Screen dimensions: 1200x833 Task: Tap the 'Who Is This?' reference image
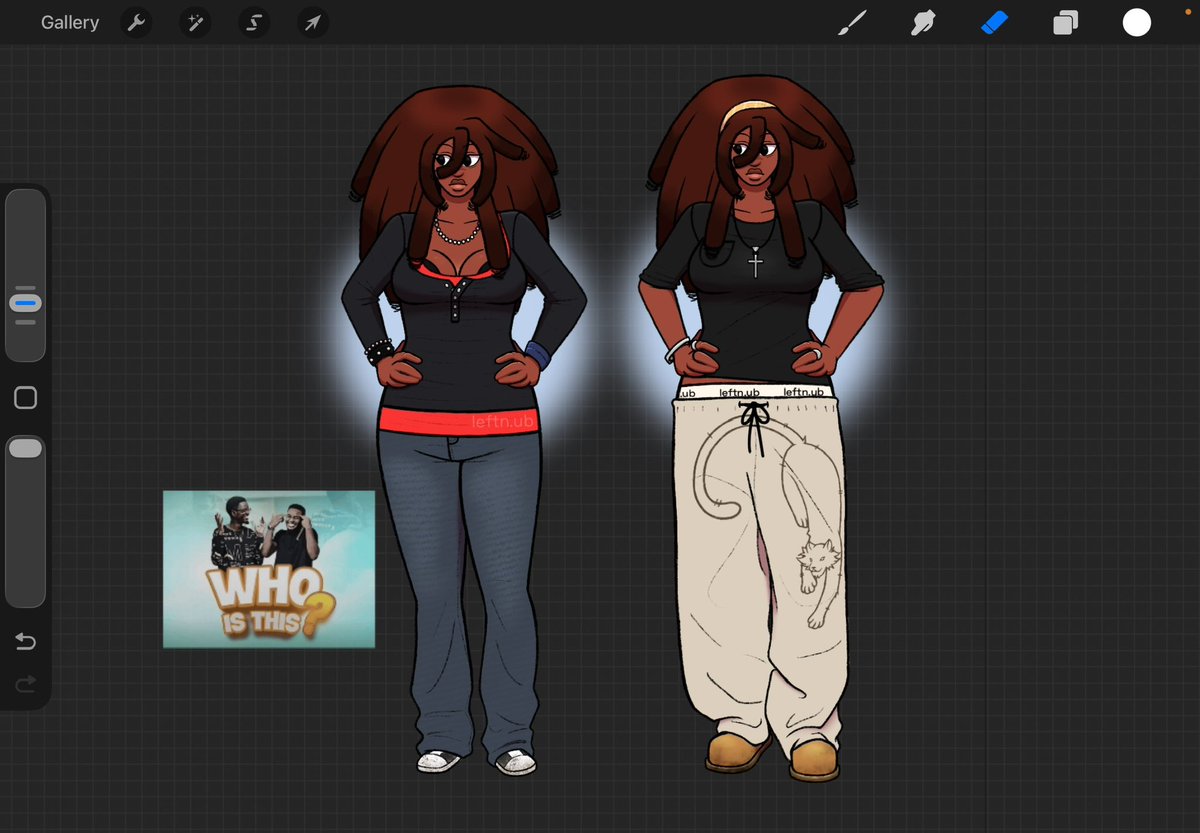click(269, 569)
